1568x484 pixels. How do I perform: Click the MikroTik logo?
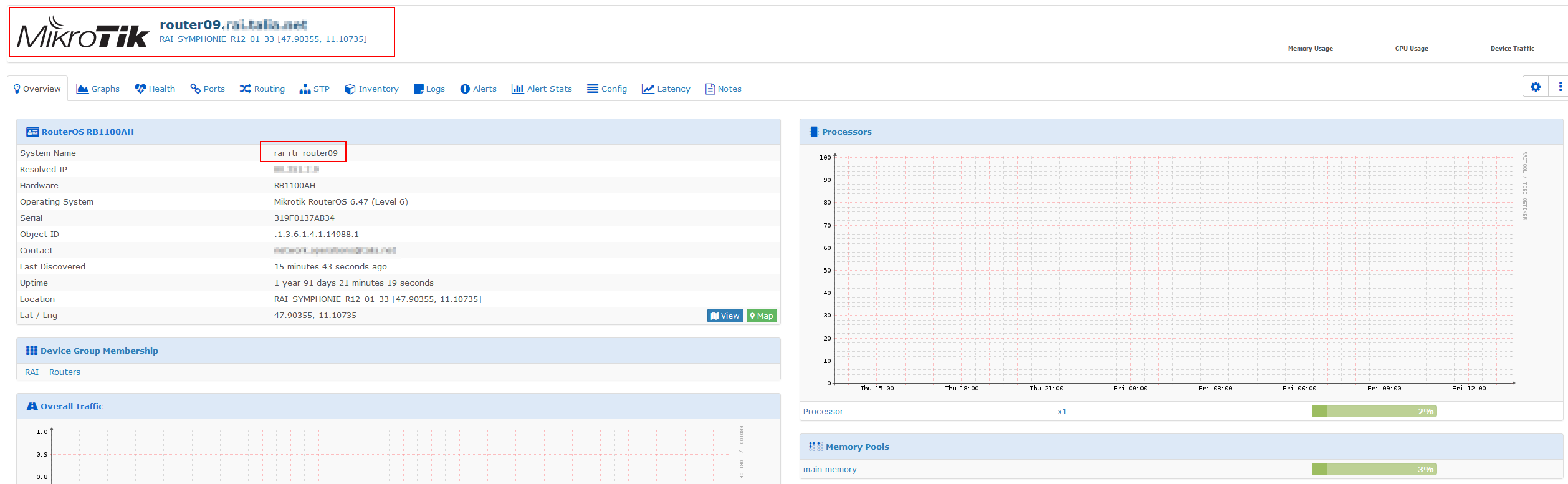pyautogui.click(x=83, y=32)
